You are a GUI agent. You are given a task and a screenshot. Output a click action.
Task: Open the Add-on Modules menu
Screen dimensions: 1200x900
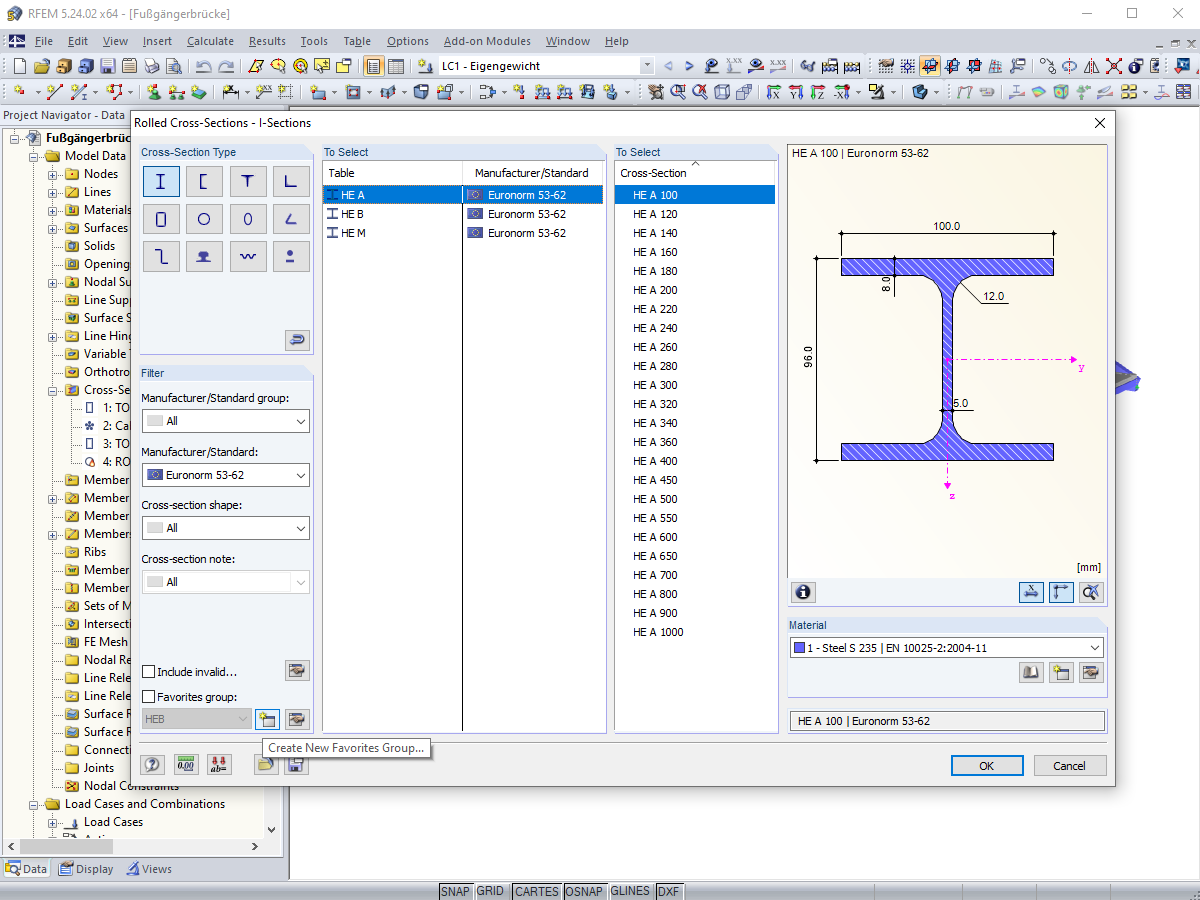(487, 41)
